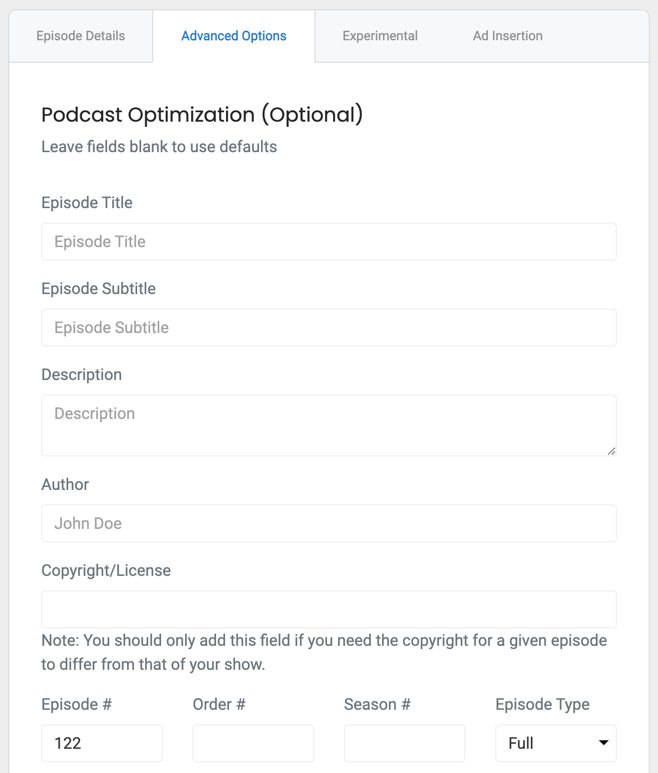Viewport: 658px width, 773px height.
Task: Open the Experimental tab
Action: 380,36
